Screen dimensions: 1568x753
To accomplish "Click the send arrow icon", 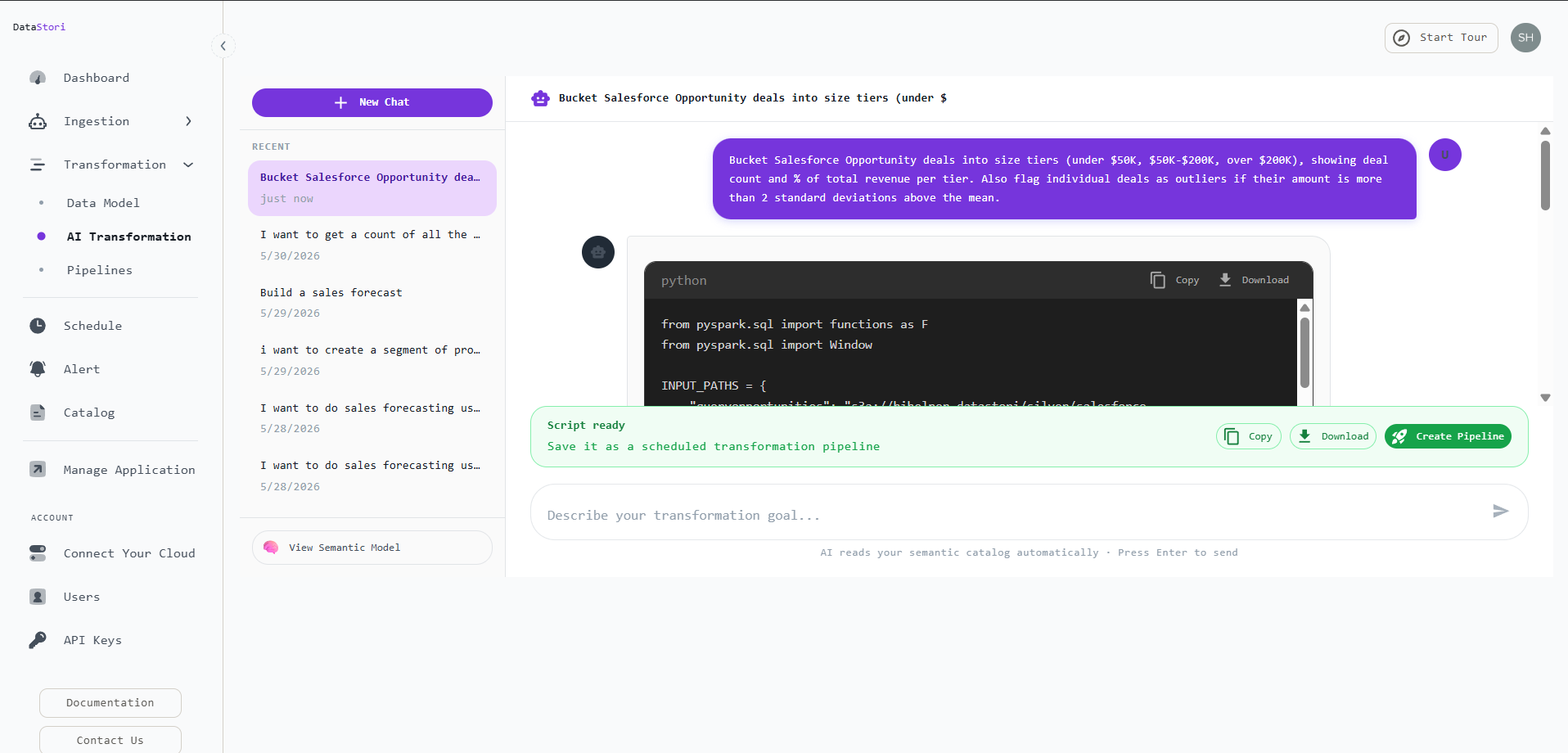I will tap(1500, 512).
